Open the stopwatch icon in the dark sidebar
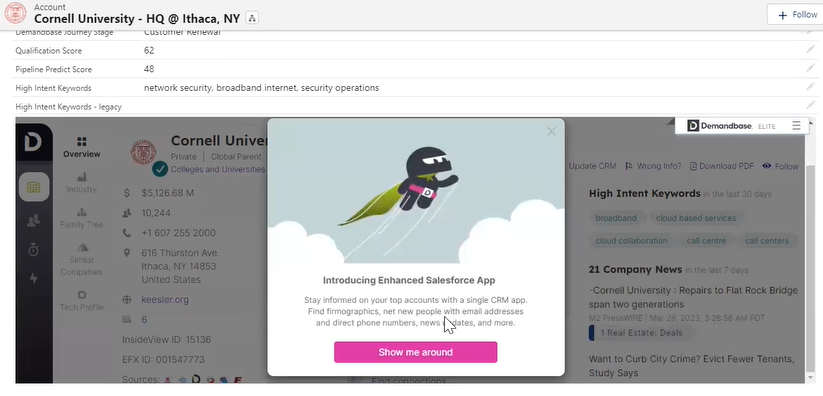 (34, 249)
